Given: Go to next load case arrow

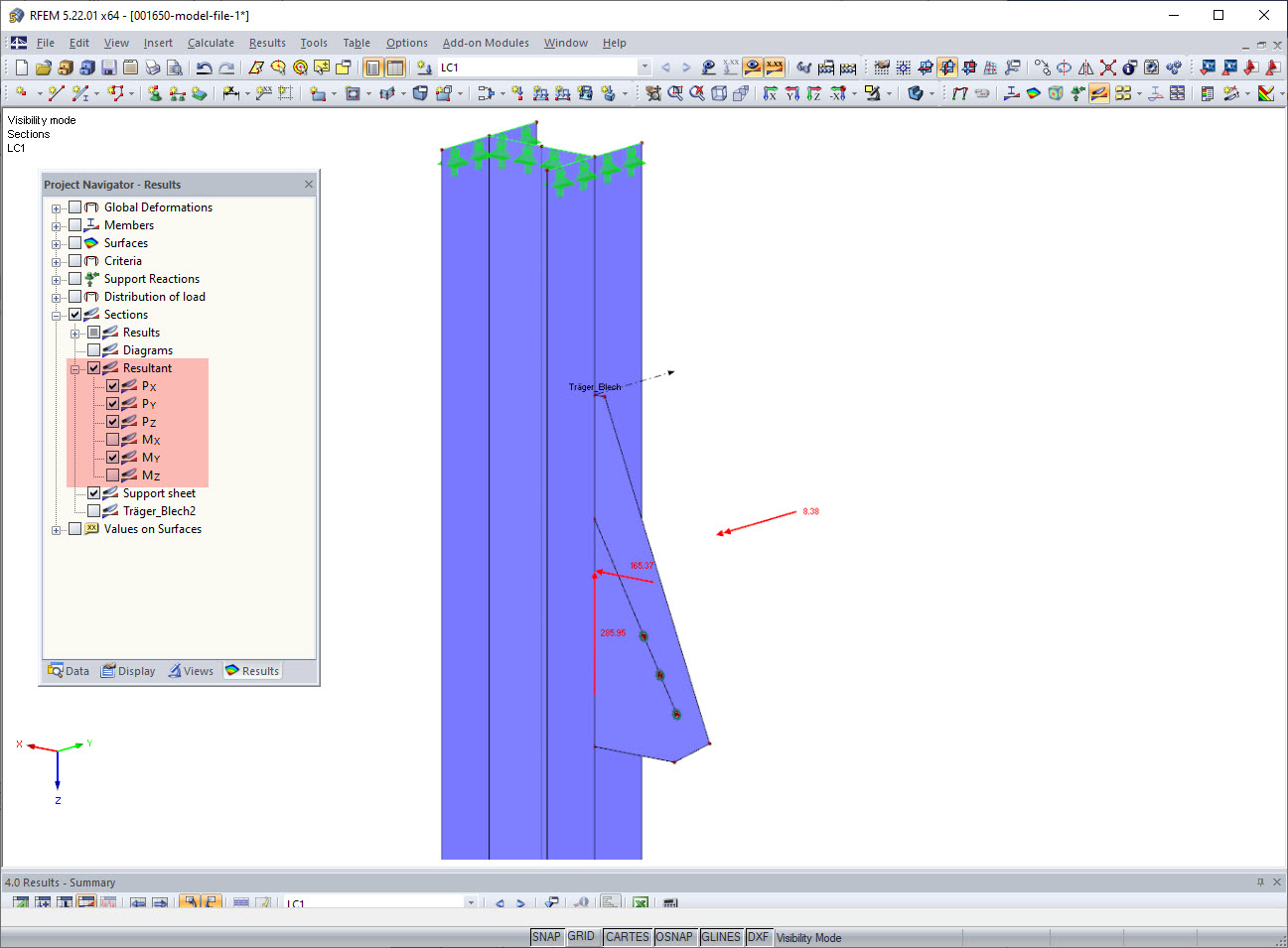Looking at the screenshot, I should [686, 68].
